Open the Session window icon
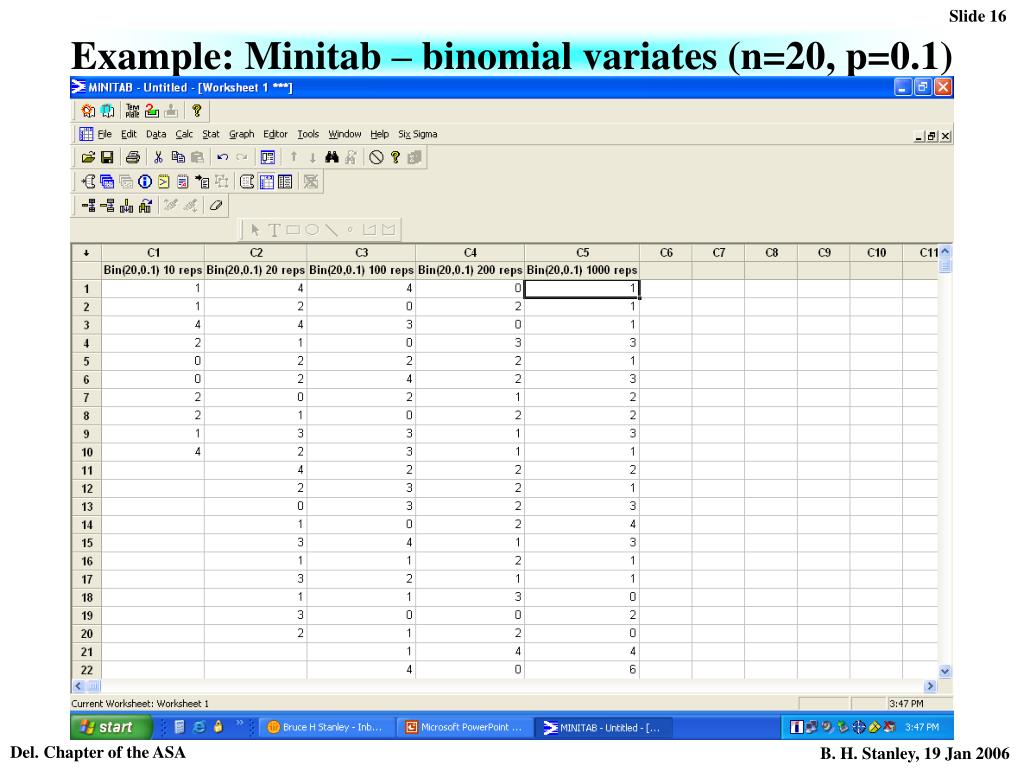Screen dimensions: 1024x768 (88, 182)
